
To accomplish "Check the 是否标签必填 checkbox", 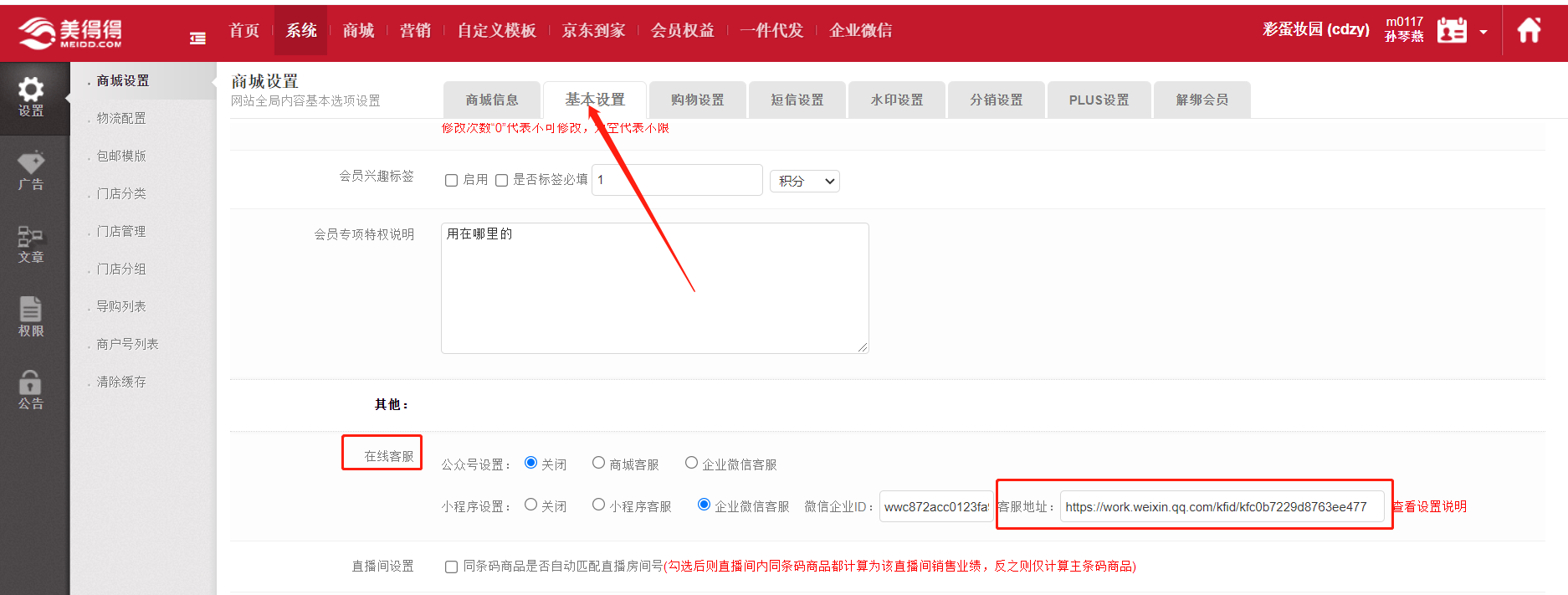I will coord(502,181).
